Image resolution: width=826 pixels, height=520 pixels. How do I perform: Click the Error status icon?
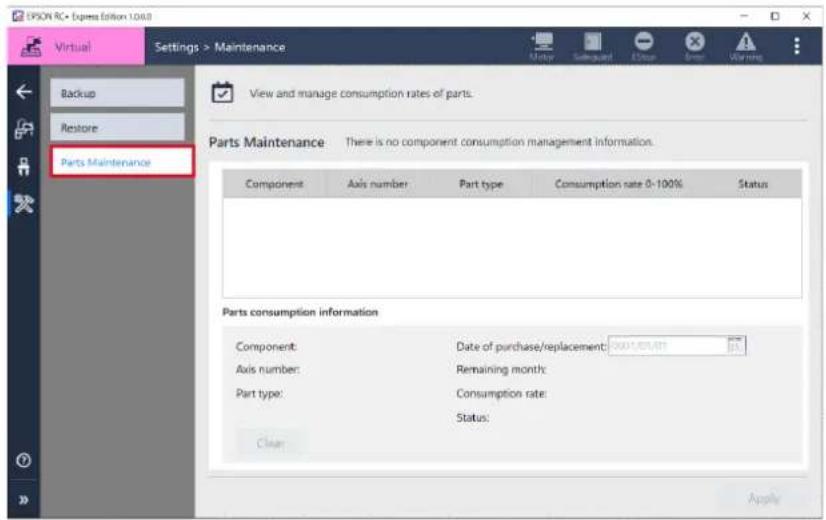point(694,46)
